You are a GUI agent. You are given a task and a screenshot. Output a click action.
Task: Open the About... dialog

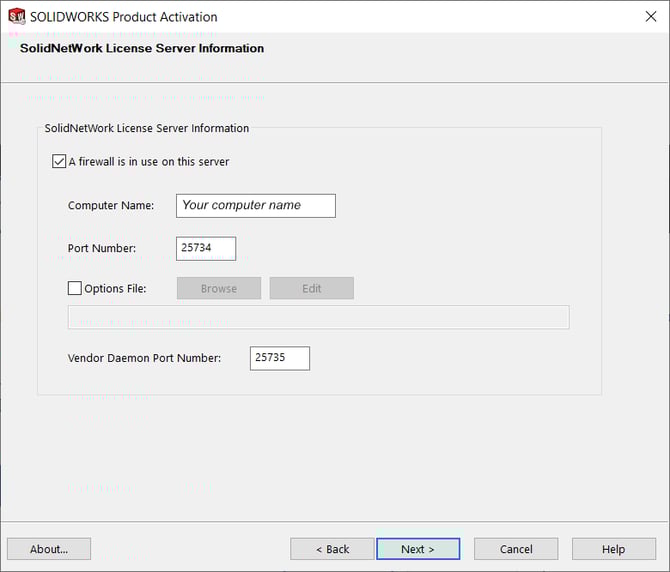pos(49,549)
